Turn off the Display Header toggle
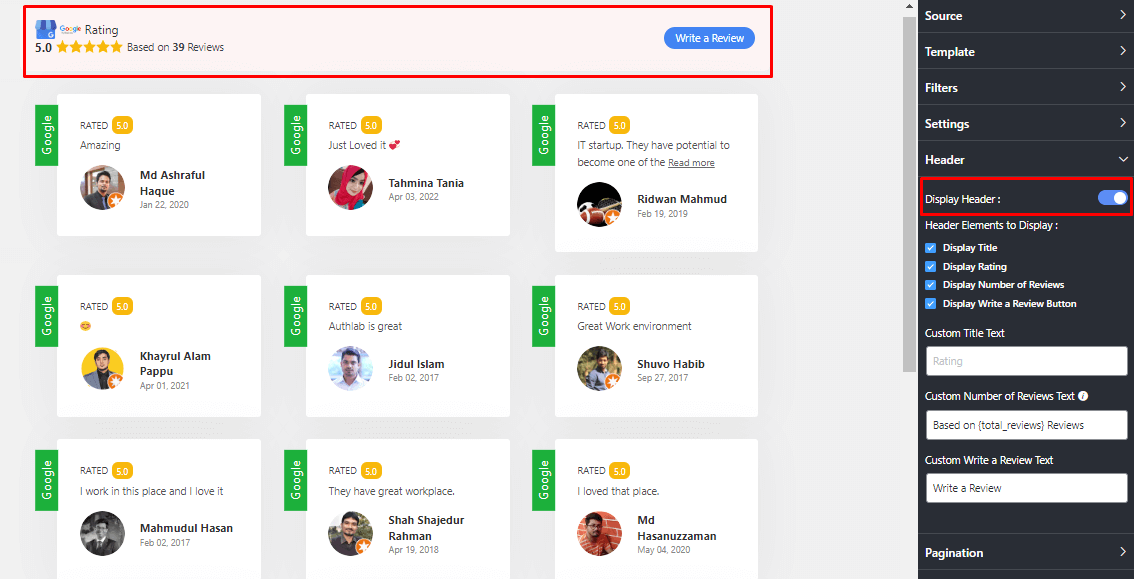The image size is (1134, 579). click(x=1112, y=198)
